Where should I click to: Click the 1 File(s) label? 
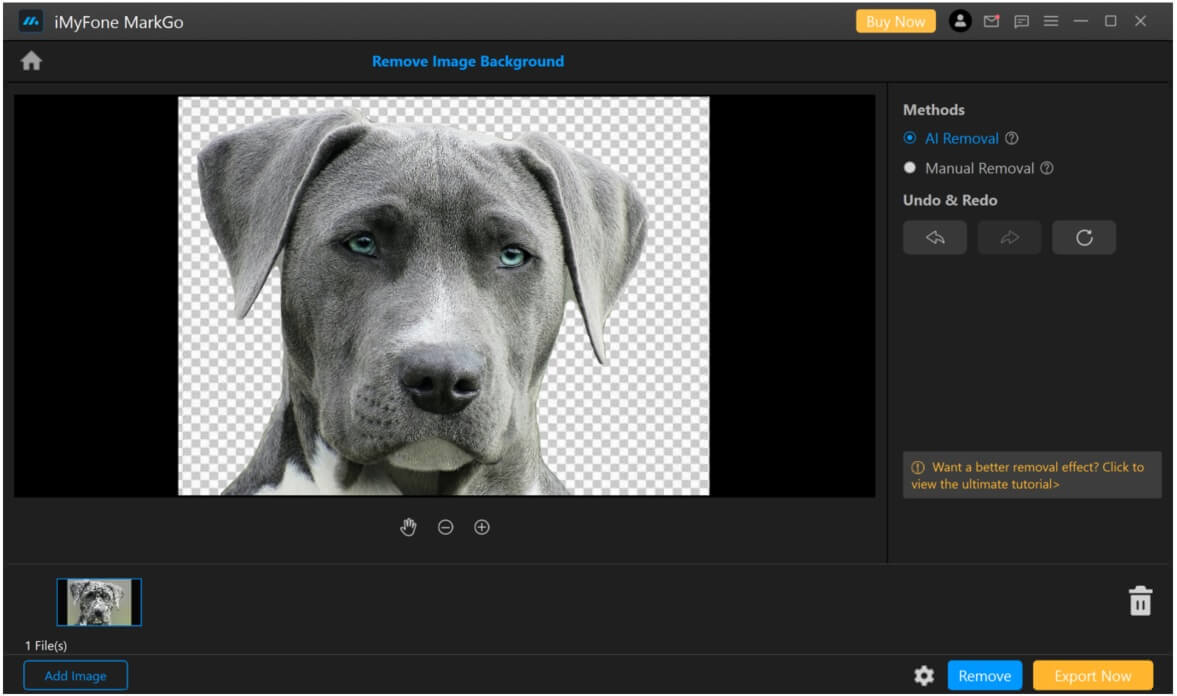coord(46,646)
